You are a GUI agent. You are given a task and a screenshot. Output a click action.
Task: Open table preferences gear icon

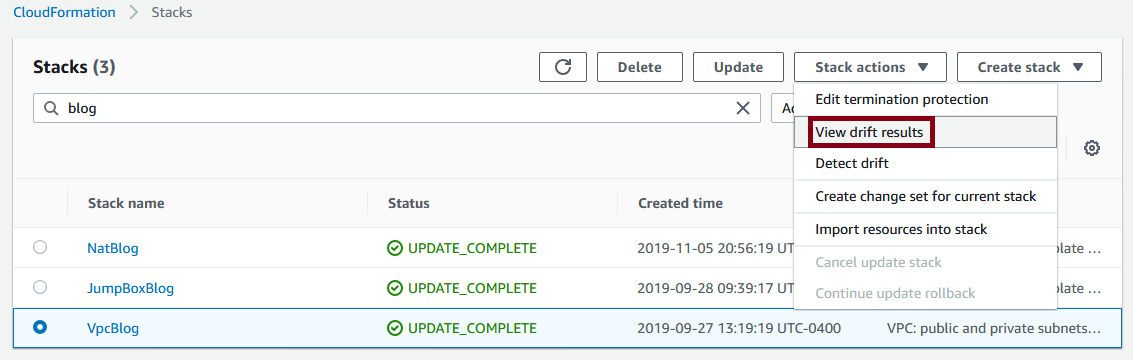[x=1092, y=148]
